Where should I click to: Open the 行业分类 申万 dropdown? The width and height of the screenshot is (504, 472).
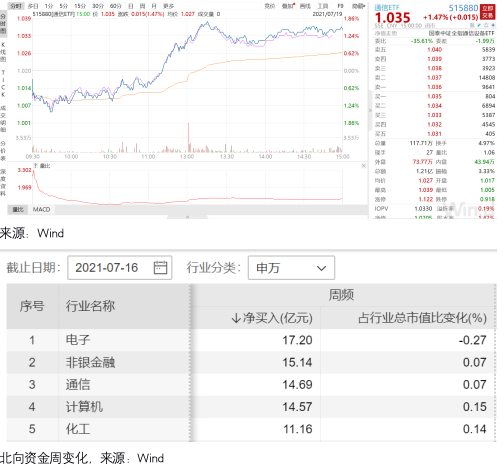(291, 268)
